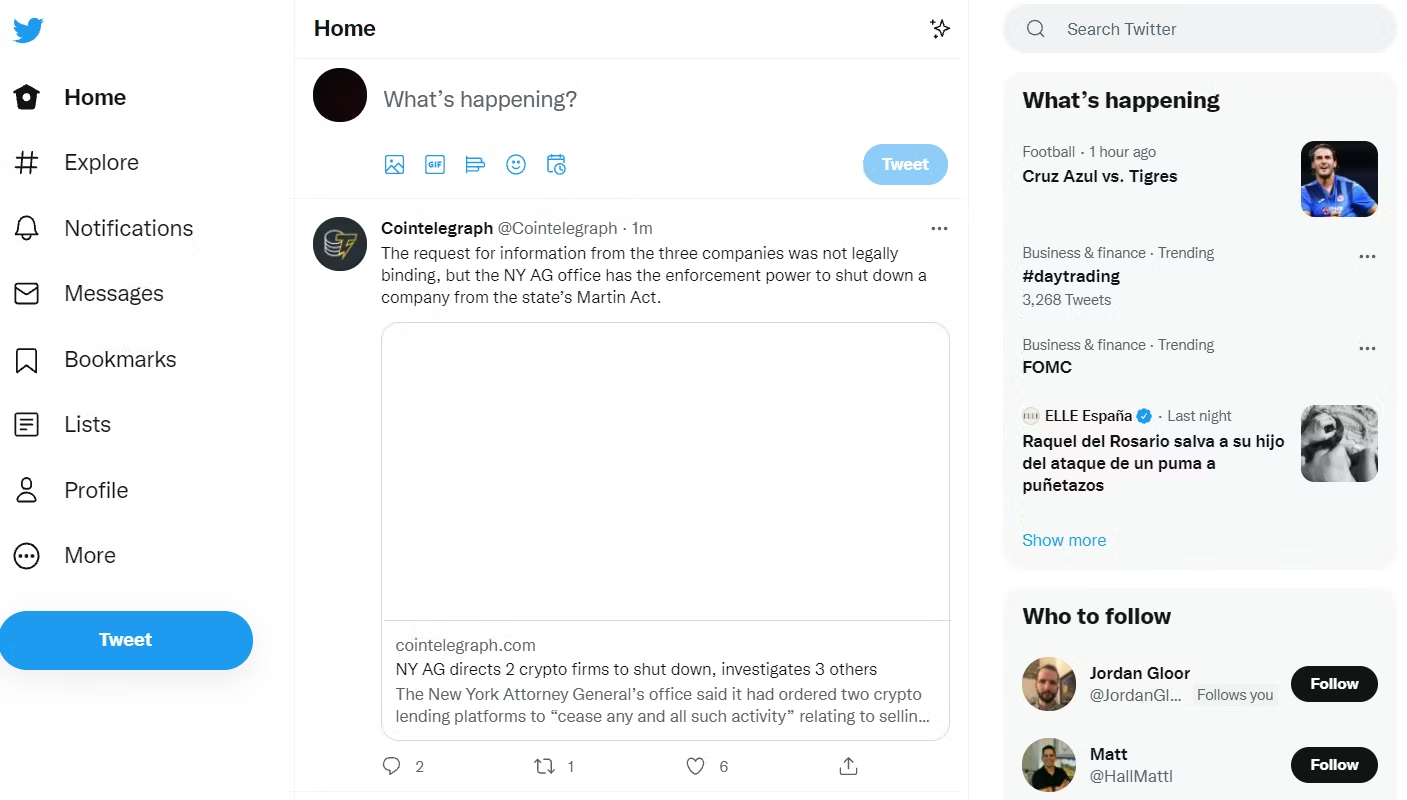
Task: Attach an image to the new tweet
Action: click(394, 164)
